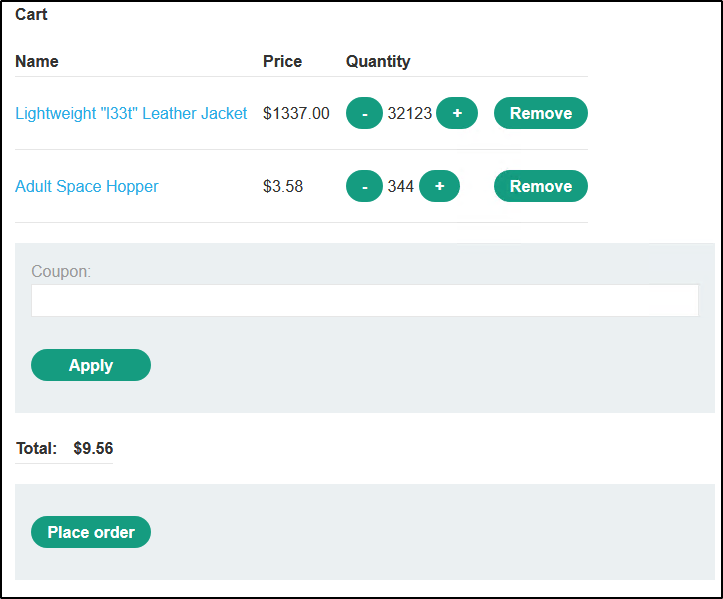
Task: Decrease the Leather Jacket quantity with minus
Action: click(364, 113)
